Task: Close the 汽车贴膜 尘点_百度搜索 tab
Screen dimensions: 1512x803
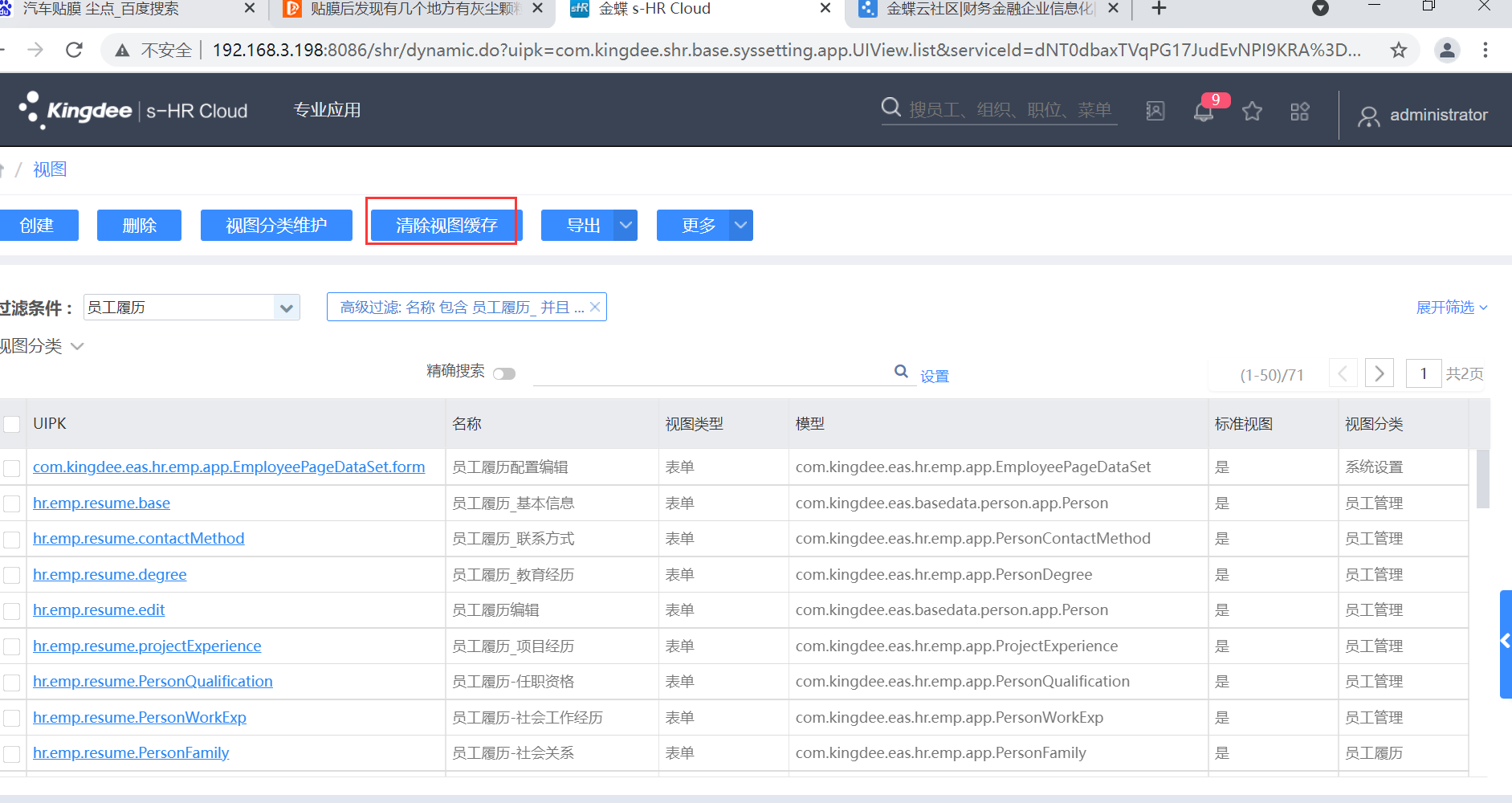Action: (x=249, y=8)
